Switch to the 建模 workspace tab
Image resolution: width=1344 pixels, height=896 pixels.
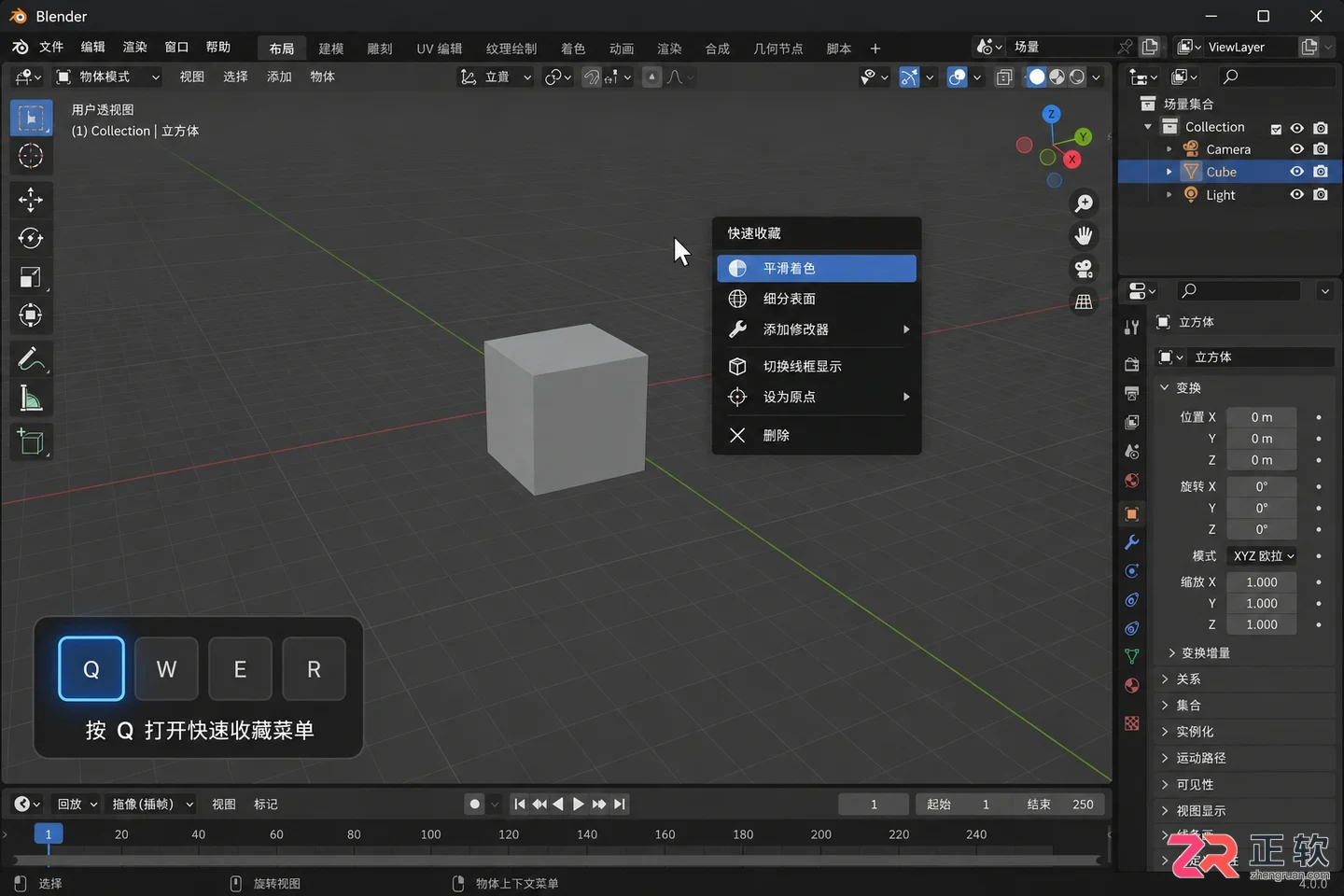pos(331,49)
